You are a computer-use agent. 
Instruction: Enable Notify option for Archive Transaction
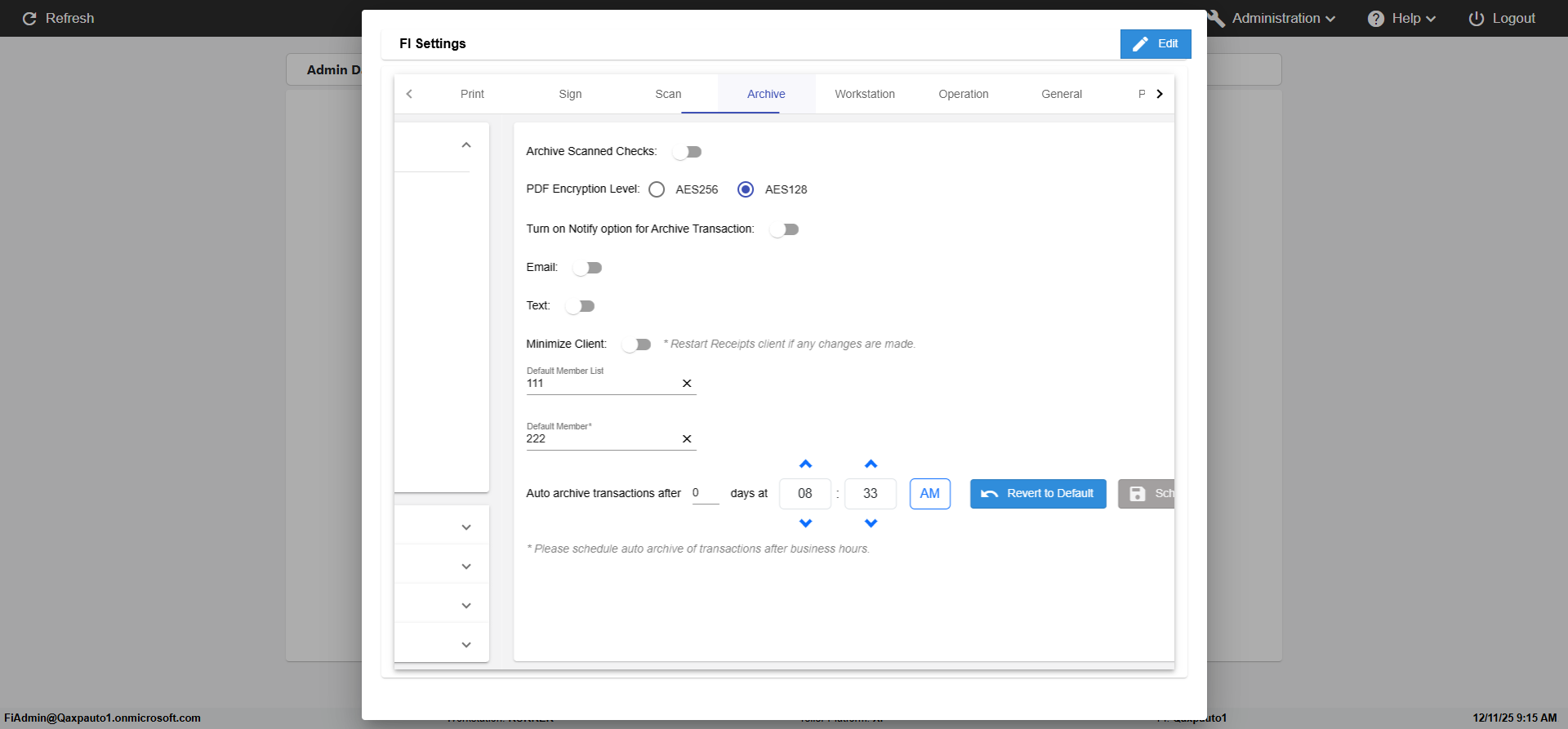coord(784,229)
